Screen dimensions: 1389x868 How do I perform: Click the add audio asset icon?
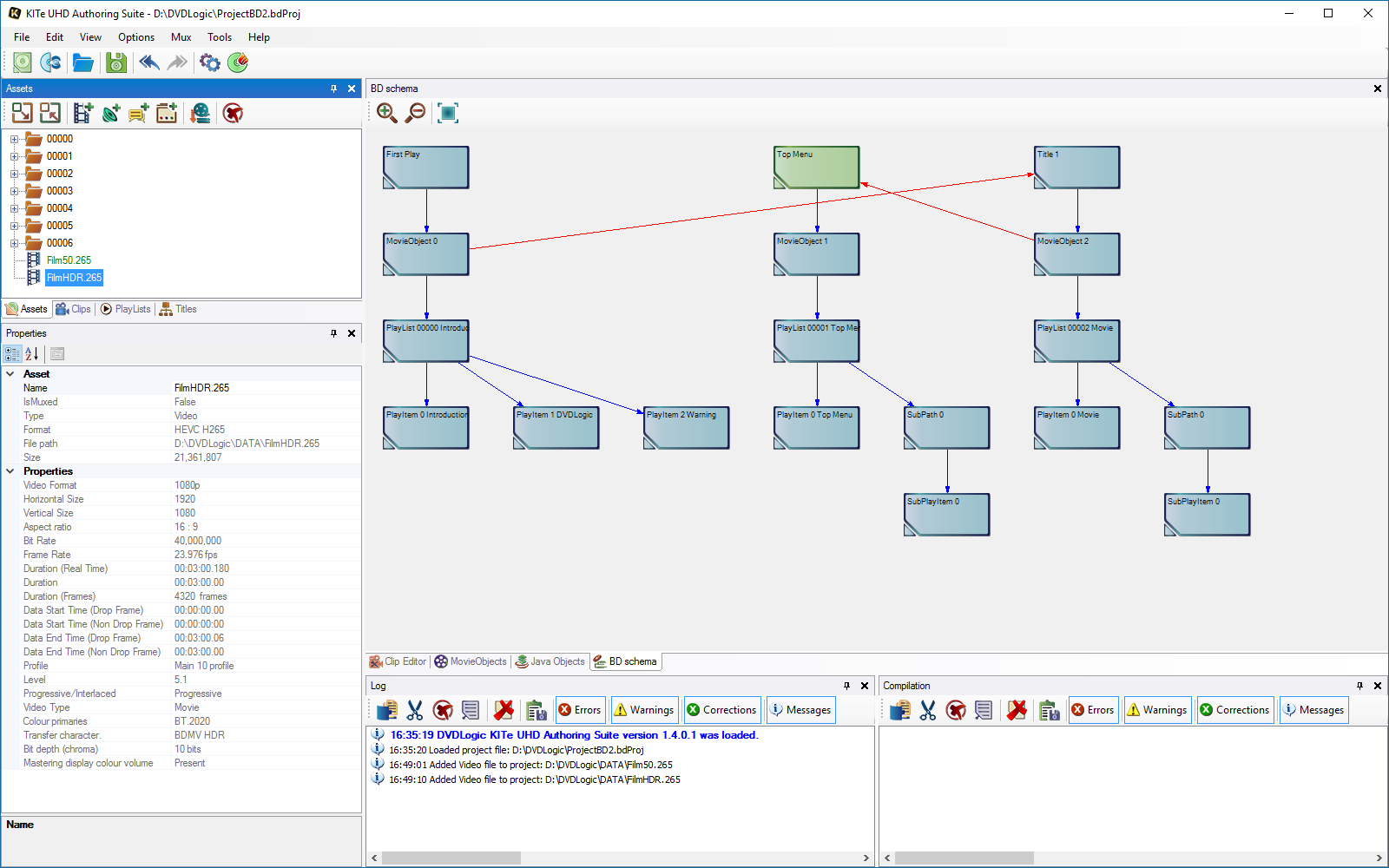pos(111,113)
